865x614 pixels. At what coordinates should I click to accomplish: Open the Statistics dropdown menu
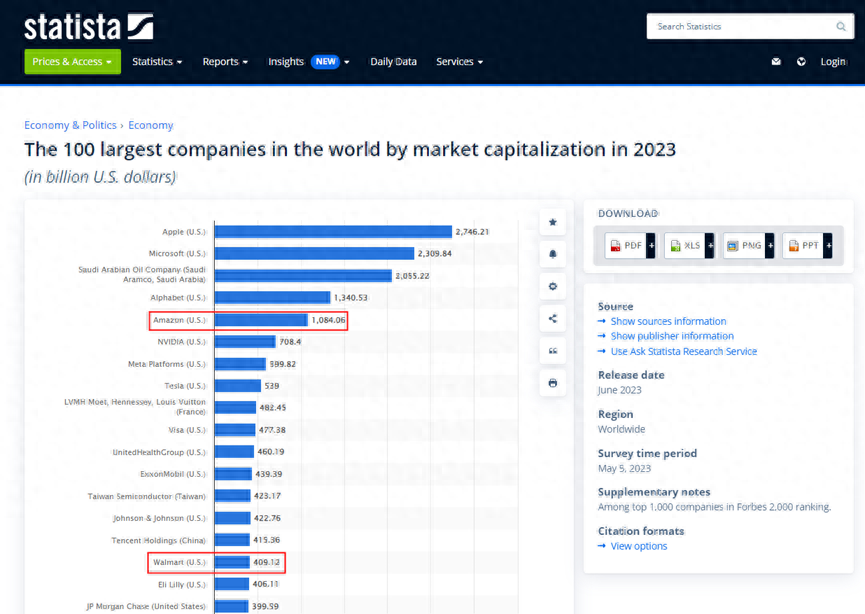(157, 62)
